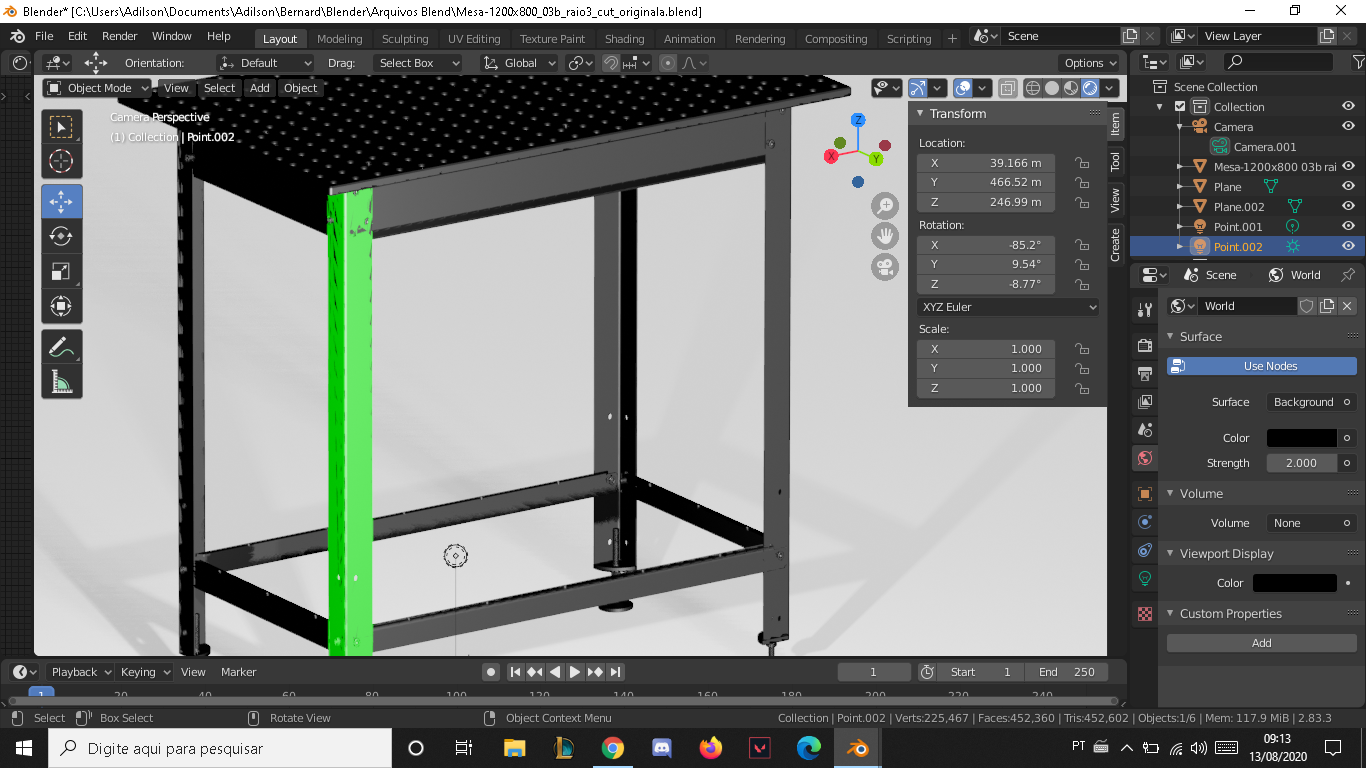Image resolution: width=1366 pixels, height=768 pixels.
Task: Select the Transform tool
Action: click(x=61, y=306)
